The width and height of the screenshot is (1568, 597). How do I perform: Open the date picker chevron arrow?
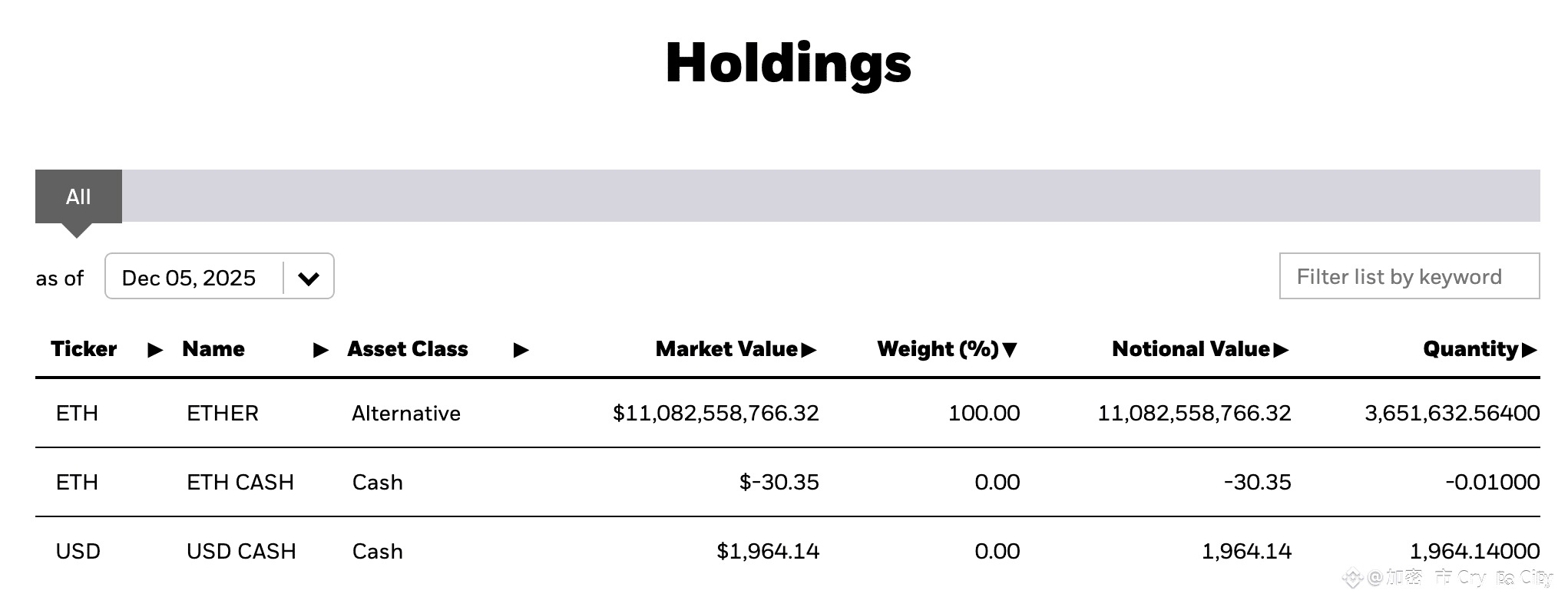pyautogui.click(x=309, y=278)
